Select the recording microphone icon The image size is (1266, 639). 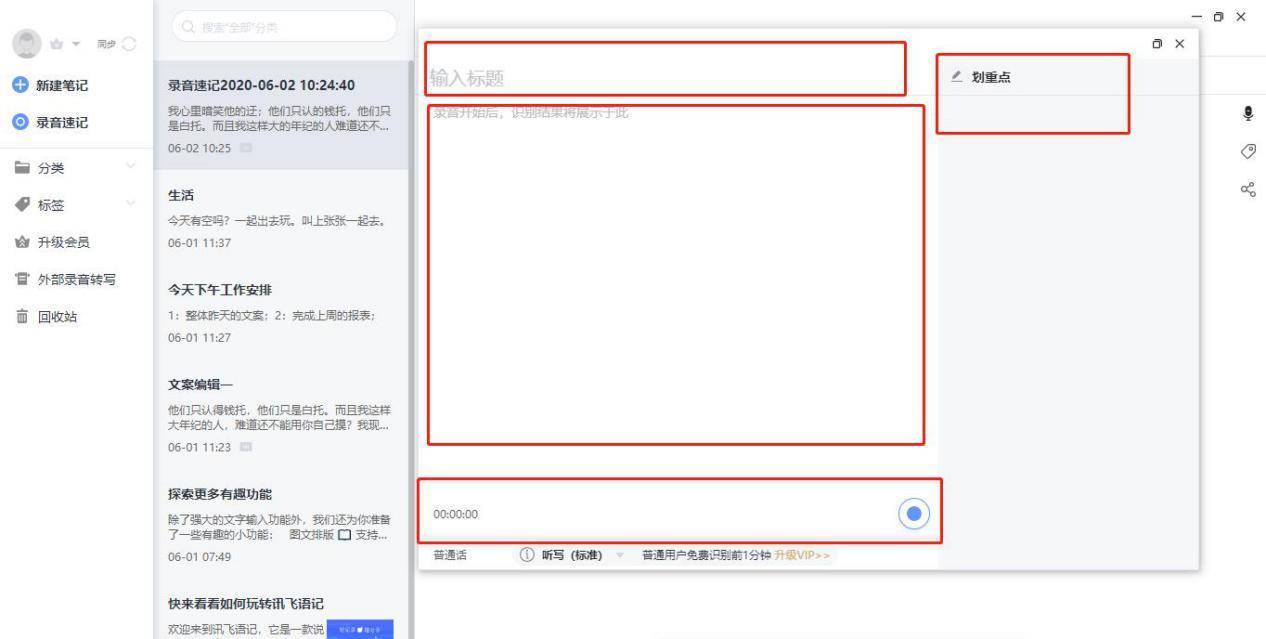coord(1247,113)
